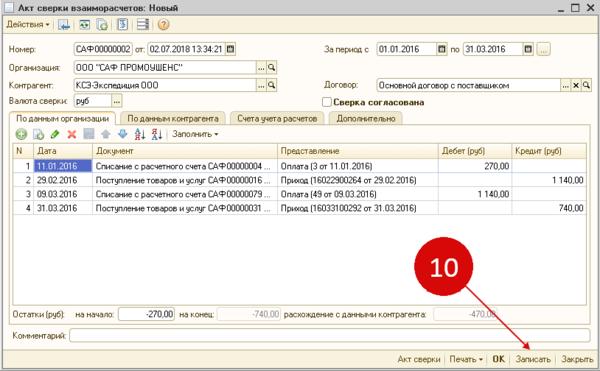Image resolution: width=600 pixels, height=371 pixels.
Task: Click ellipsis button in Контрагент field
Action: tap(261, 85)
